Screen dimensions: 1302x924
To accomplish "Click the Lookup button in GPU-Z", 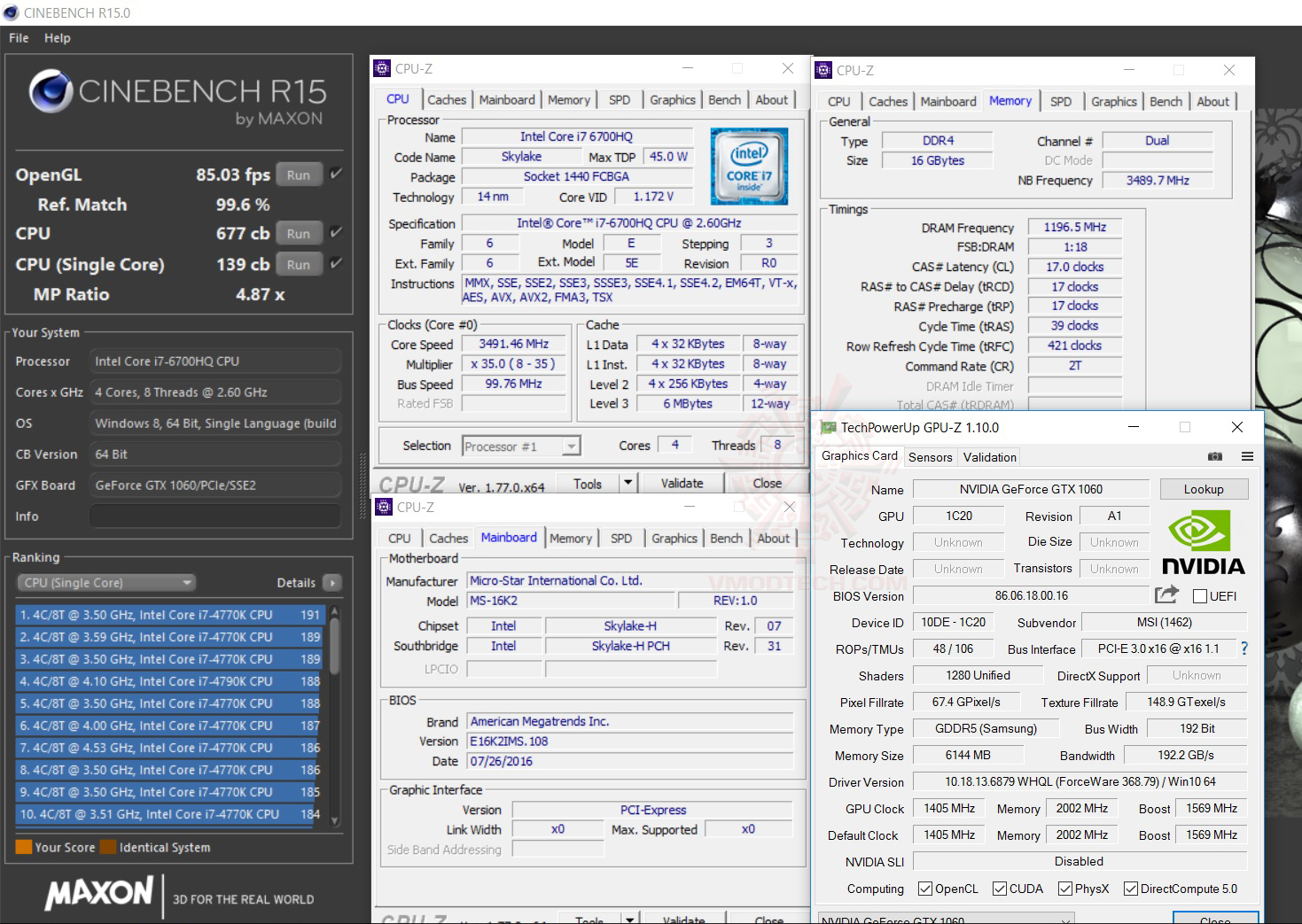I will click(1204, 489).
